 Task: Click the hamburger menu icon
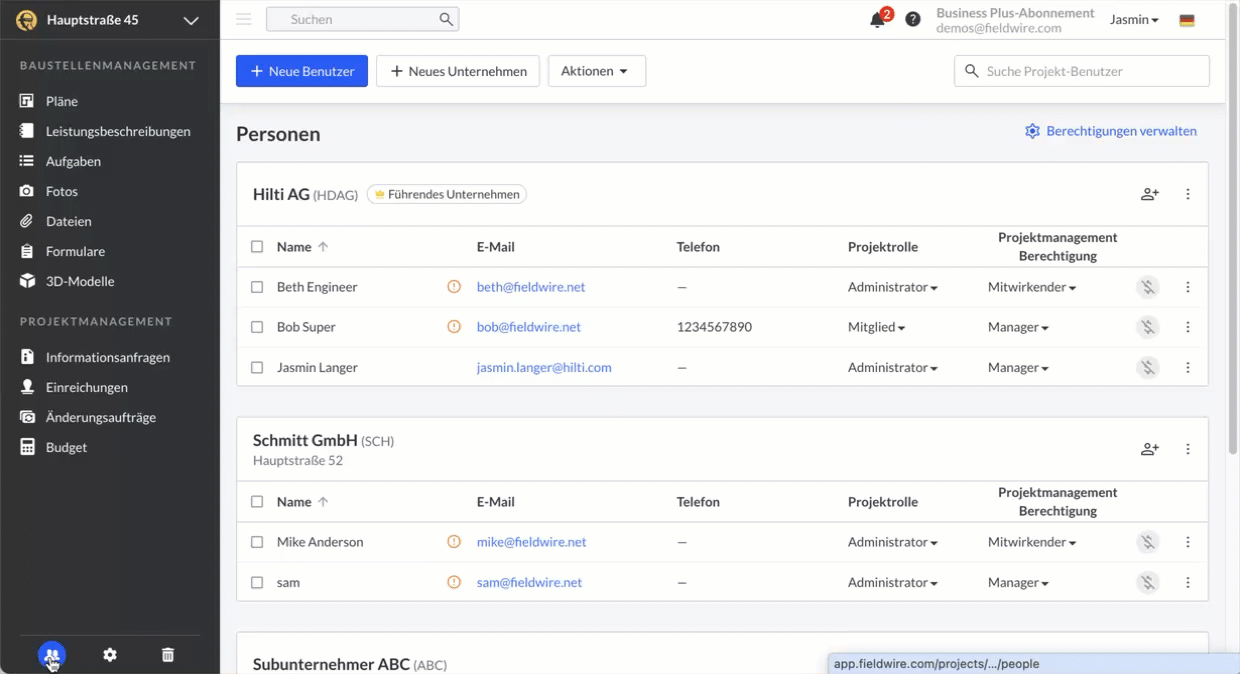pyautogui.click(x=243, y=19)
